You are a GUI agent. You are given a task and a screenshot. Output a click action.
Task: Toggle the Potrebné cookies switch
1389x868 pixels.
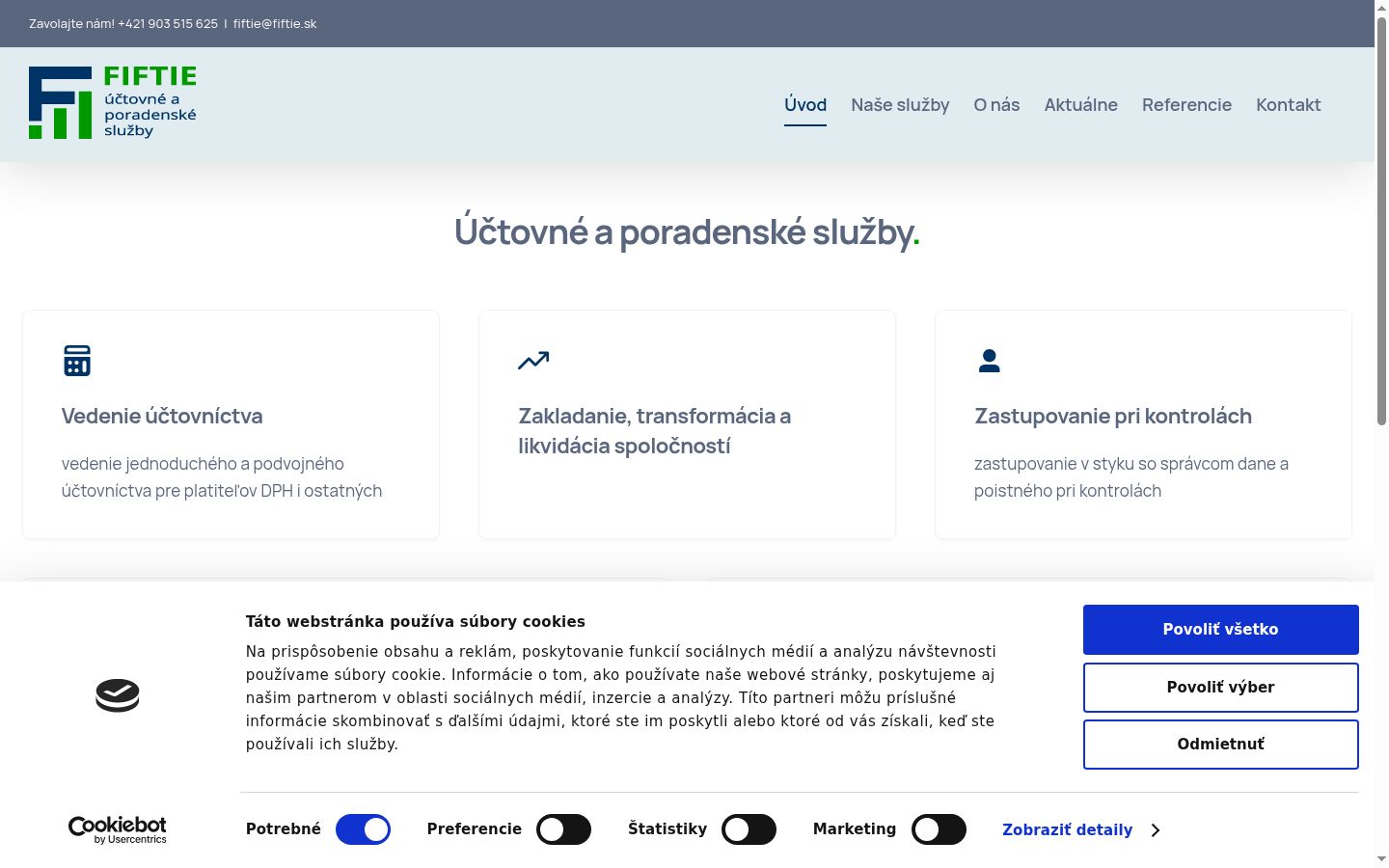click(363, 829)
